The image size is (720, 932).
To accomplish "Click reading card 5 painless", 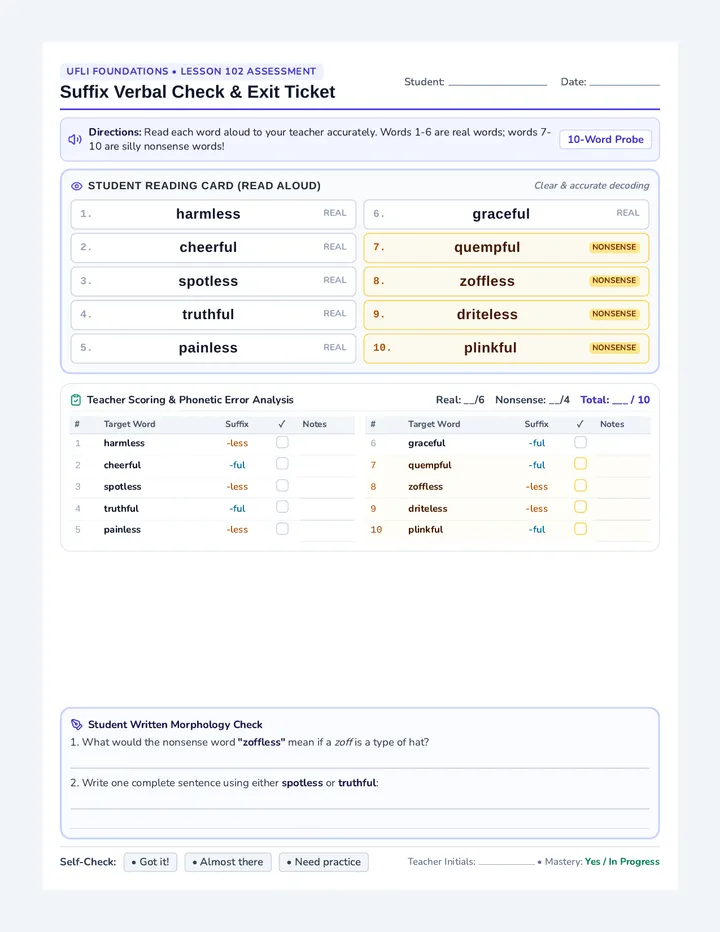I will tap(213, 348).
